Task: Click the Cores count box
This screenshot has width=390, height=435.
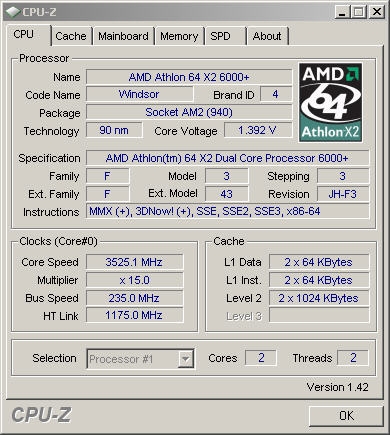Action: [x=261, y=358]
